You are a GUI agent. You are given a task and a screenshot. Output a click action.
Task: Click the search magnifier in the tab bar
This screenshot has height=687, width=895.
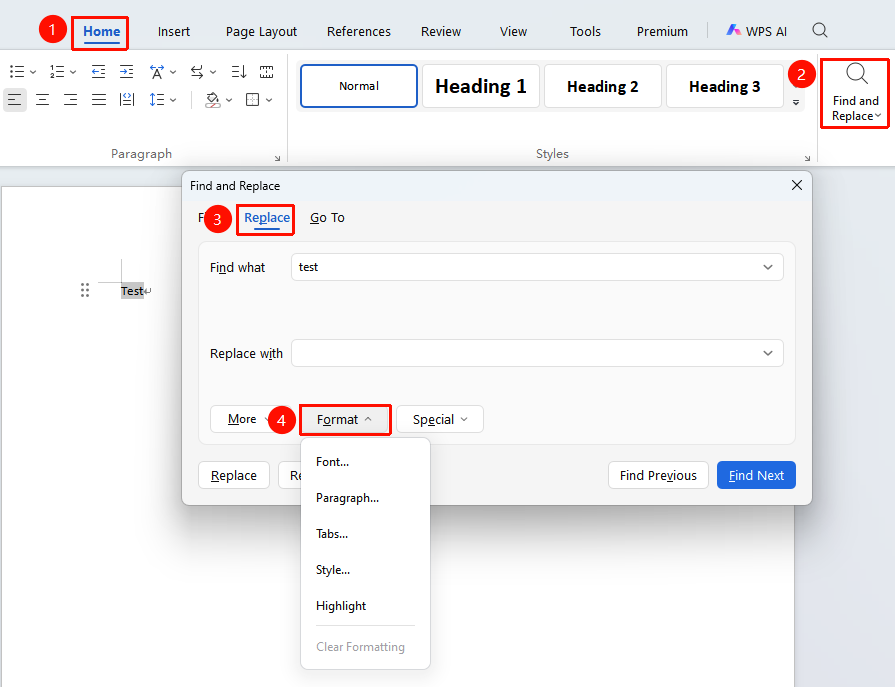(x=820, y=30)
